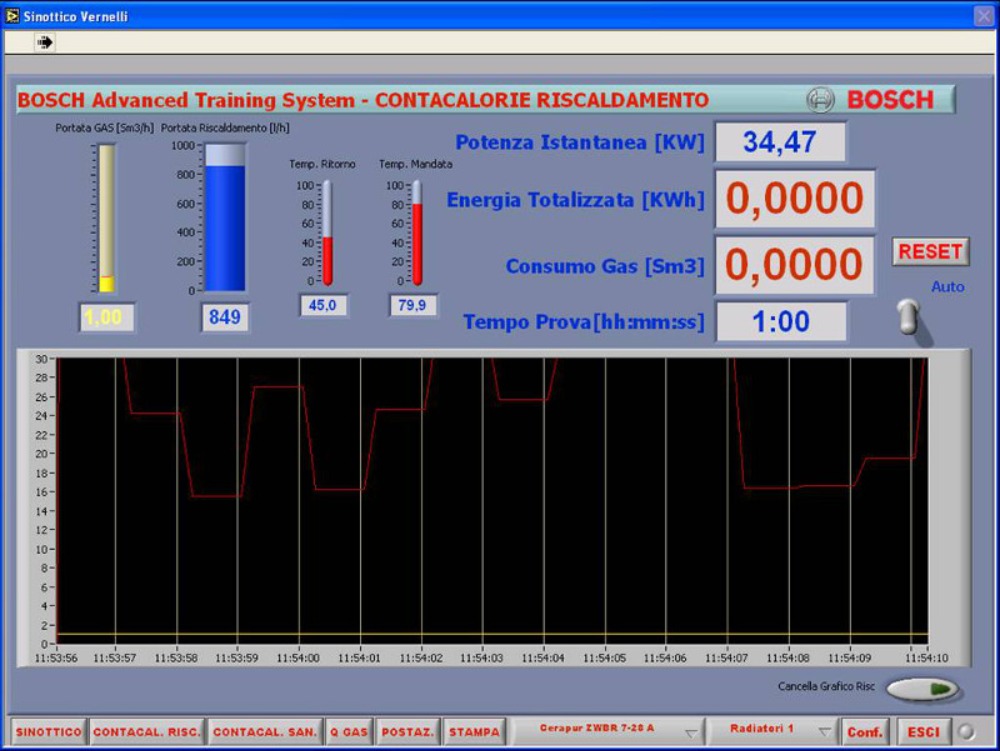Click the 11:54:10 time axis label
Image resolution: width=1000 pixels, height=751 pixels.
pyautogui.click(x=927, y=658)
